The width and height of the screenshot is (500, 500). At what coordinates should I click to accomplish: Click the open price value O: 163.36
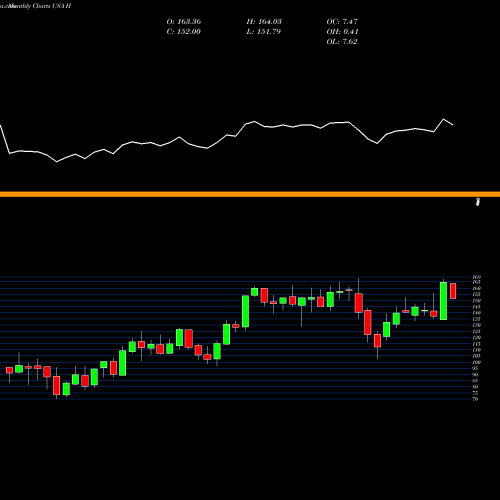click(184, 22)
